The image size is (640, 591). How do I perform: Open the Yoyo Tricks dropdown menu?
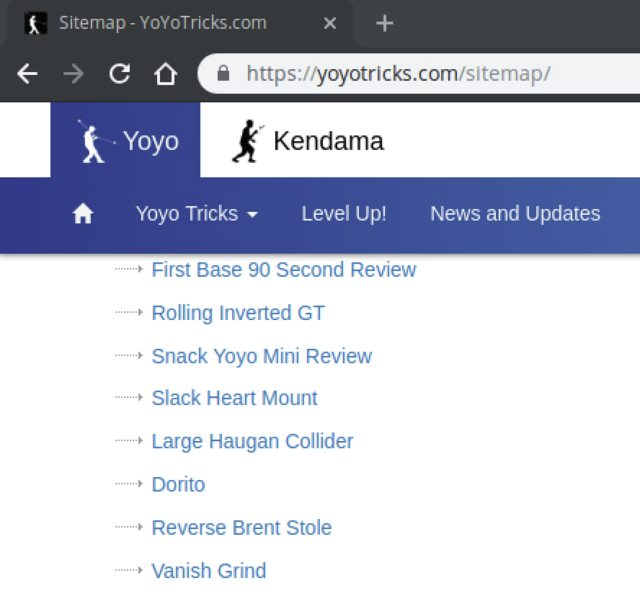coord(197,214)
